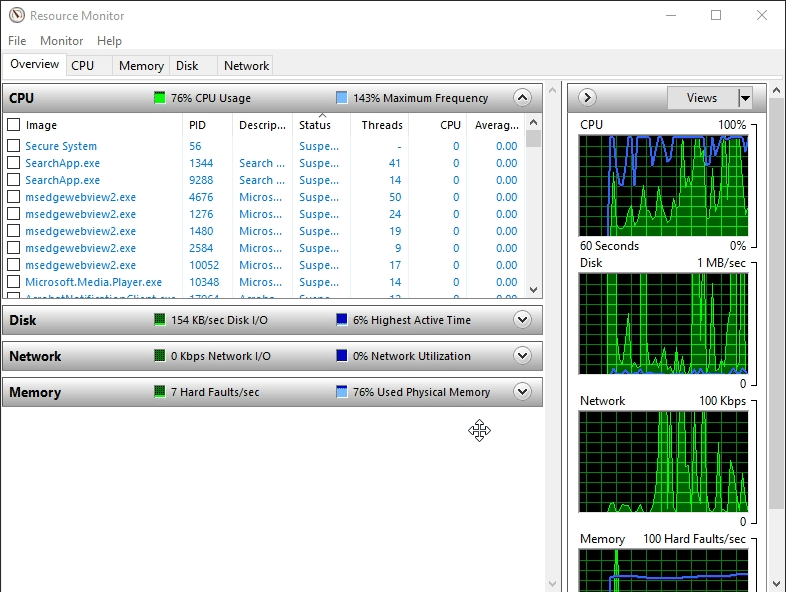Click the Network activity graph
The width and height of the screenshot is (786, 592).
click(x=663, y=462)
